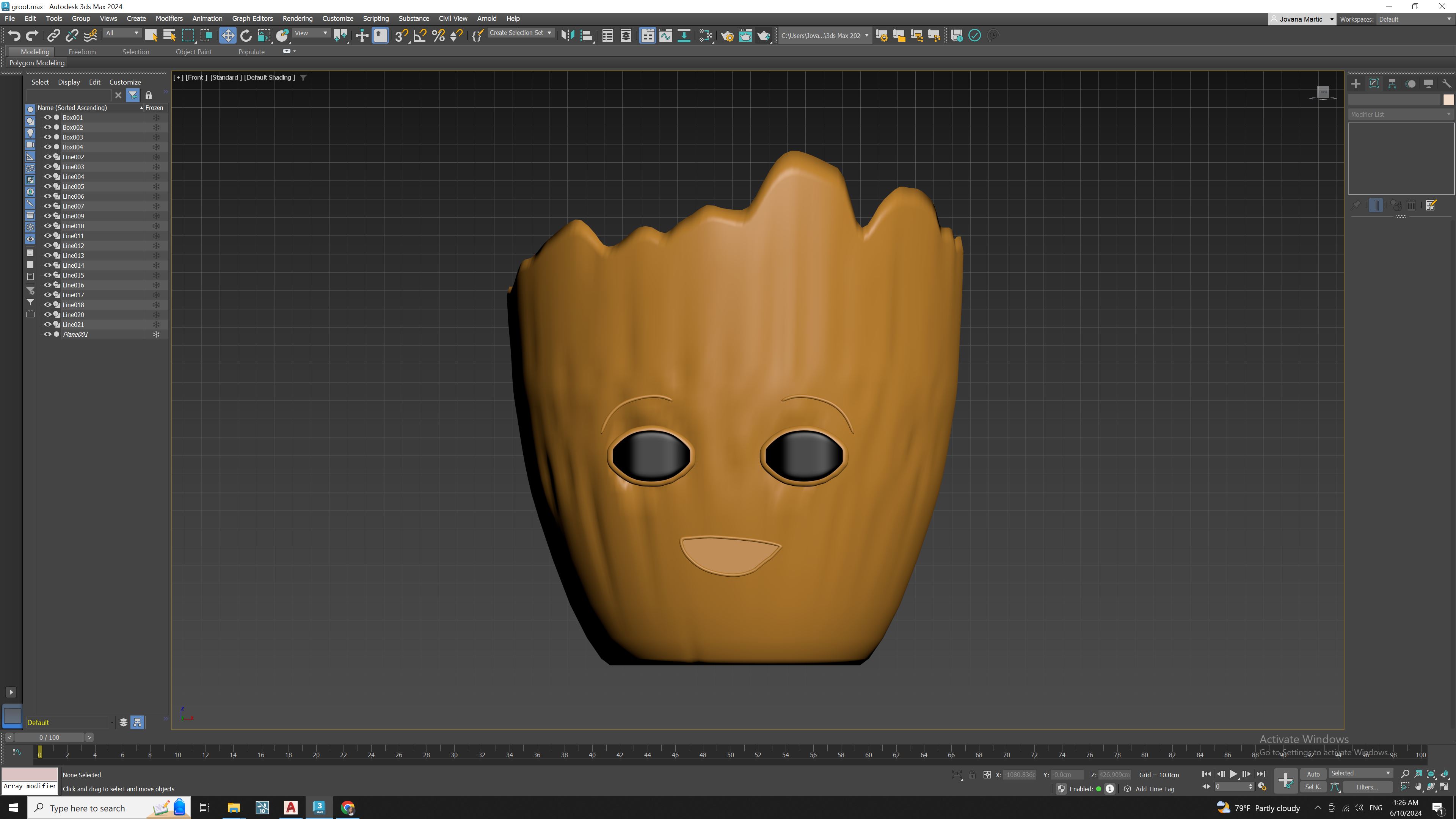Screen dimensions: 1456x819
Task: Open the Hierarchy panel tab icon
Action: 1392,84
